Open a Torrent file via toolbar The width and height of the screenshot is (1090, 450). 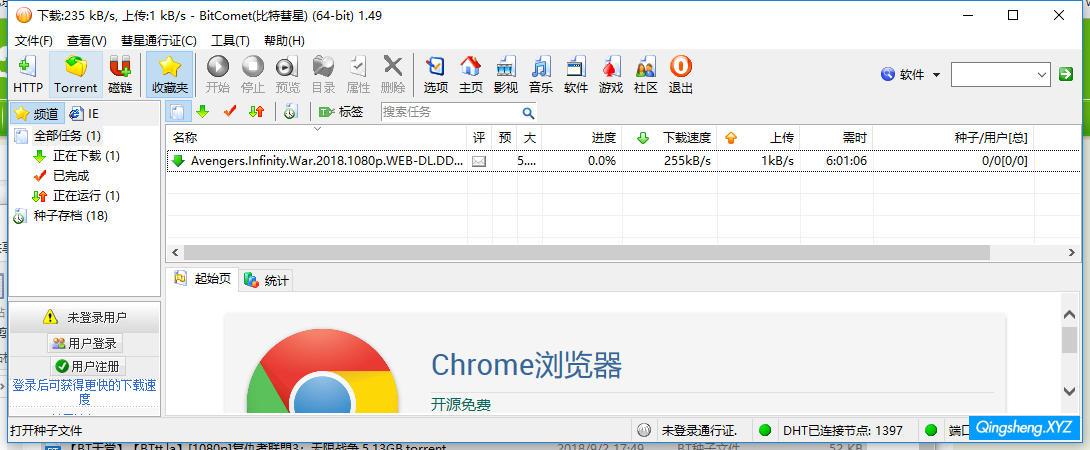76,74
